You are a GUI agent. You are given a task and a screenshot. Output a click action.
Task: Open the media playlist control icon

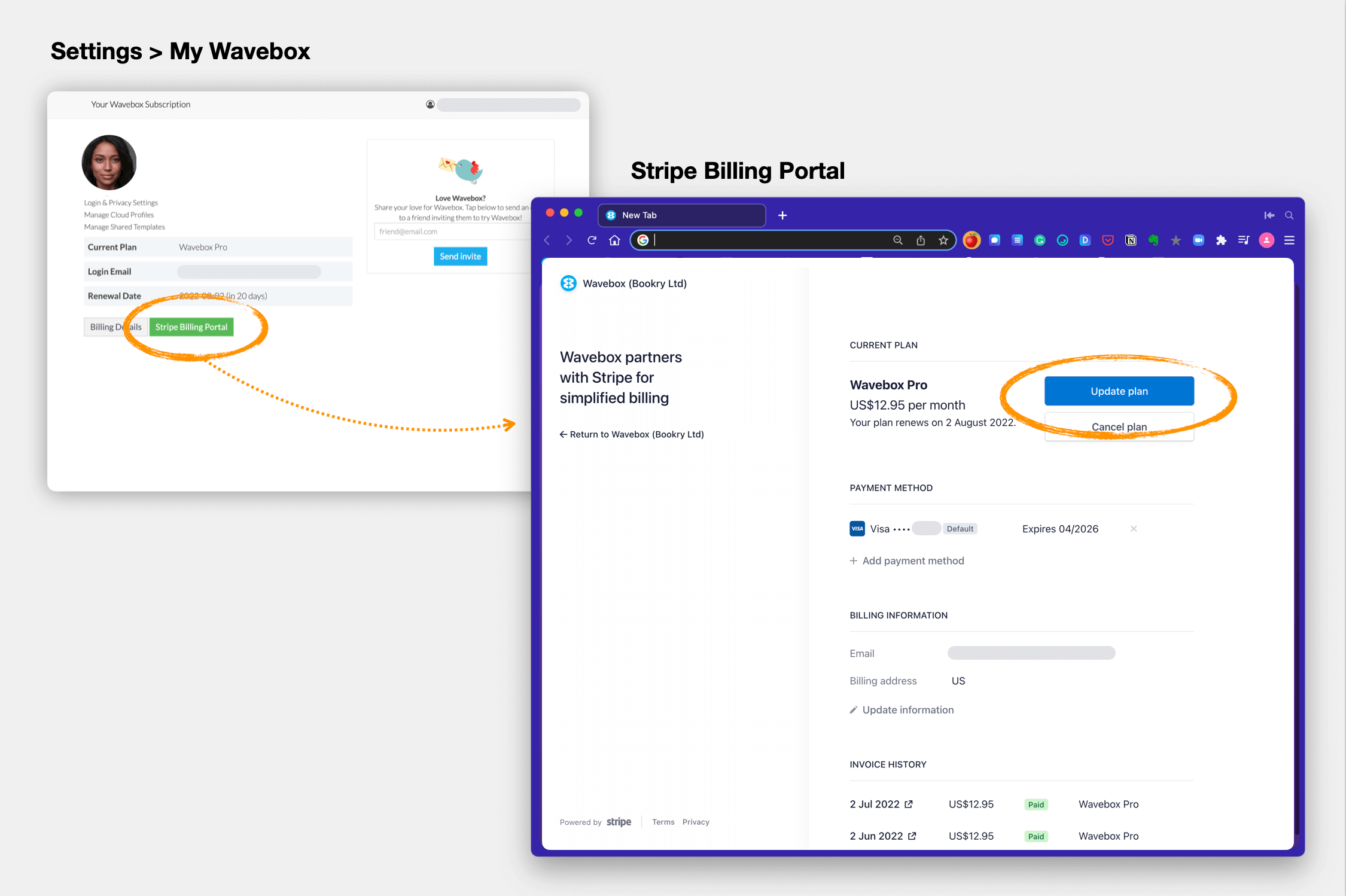(1244, 240)
